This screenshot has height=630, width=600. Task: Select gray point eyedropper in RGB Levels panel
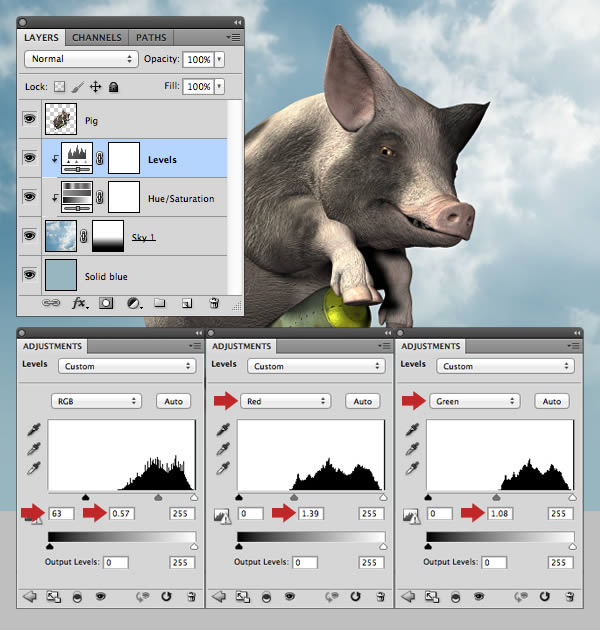click(34, 449)
